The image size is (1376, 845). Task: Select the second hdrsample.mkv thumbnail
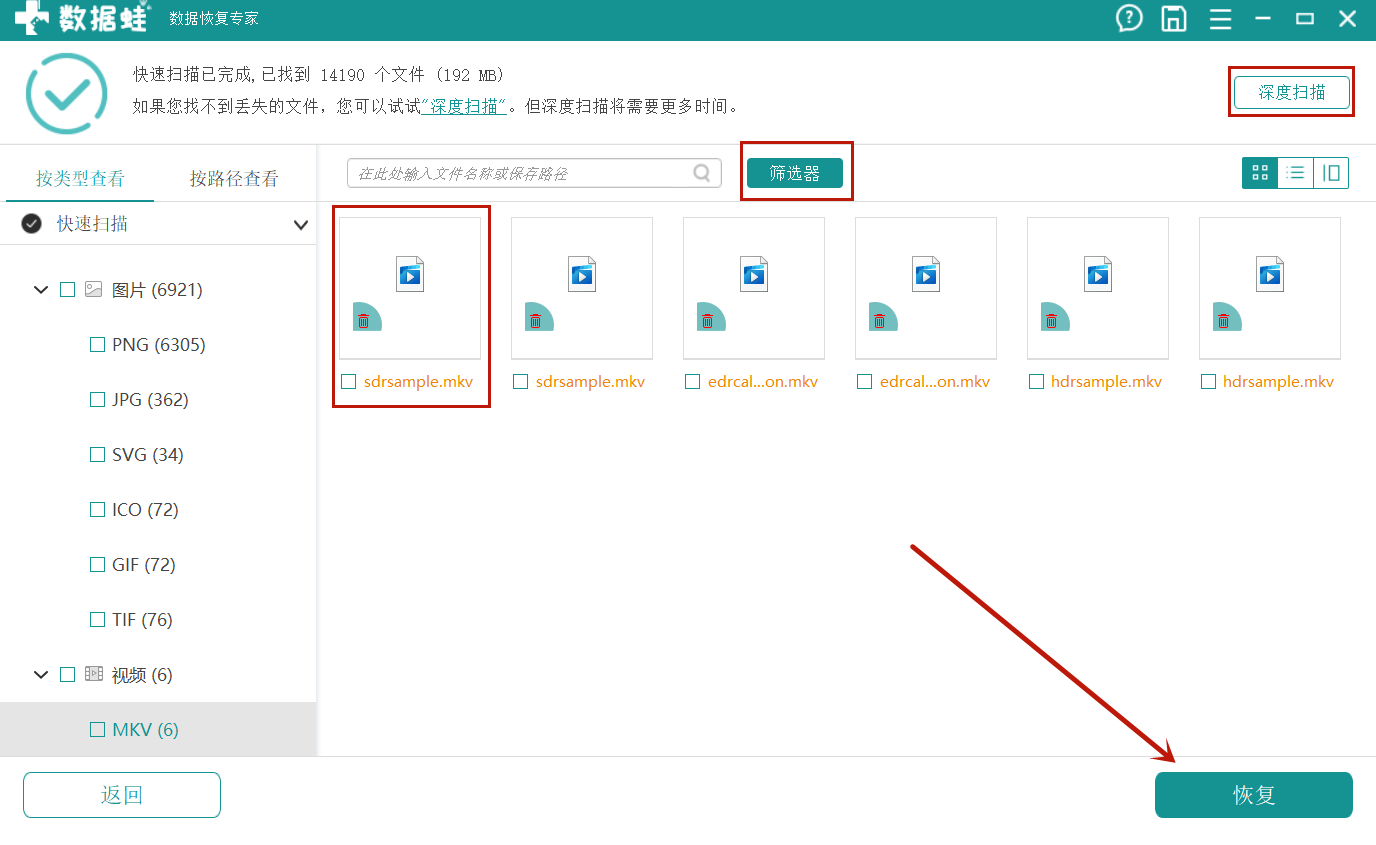click(1270, 288)
